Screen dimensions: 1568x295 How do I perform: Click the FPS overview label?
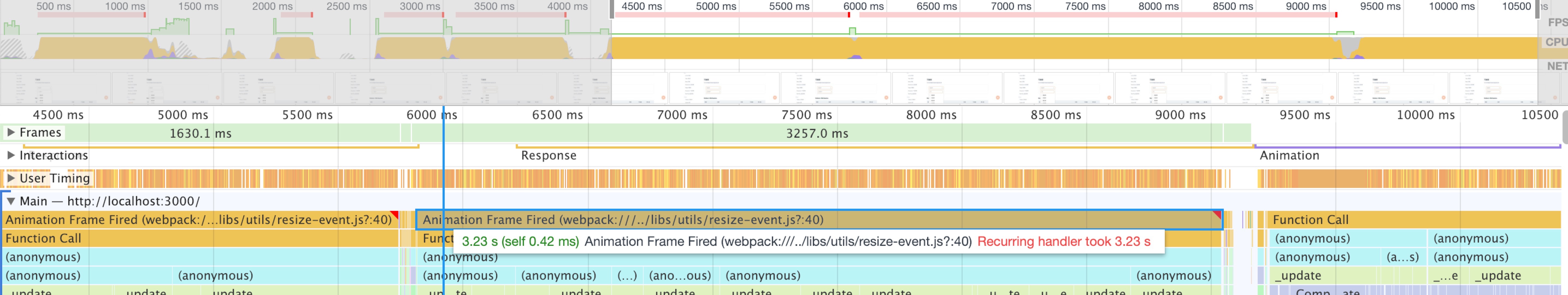1557,22
